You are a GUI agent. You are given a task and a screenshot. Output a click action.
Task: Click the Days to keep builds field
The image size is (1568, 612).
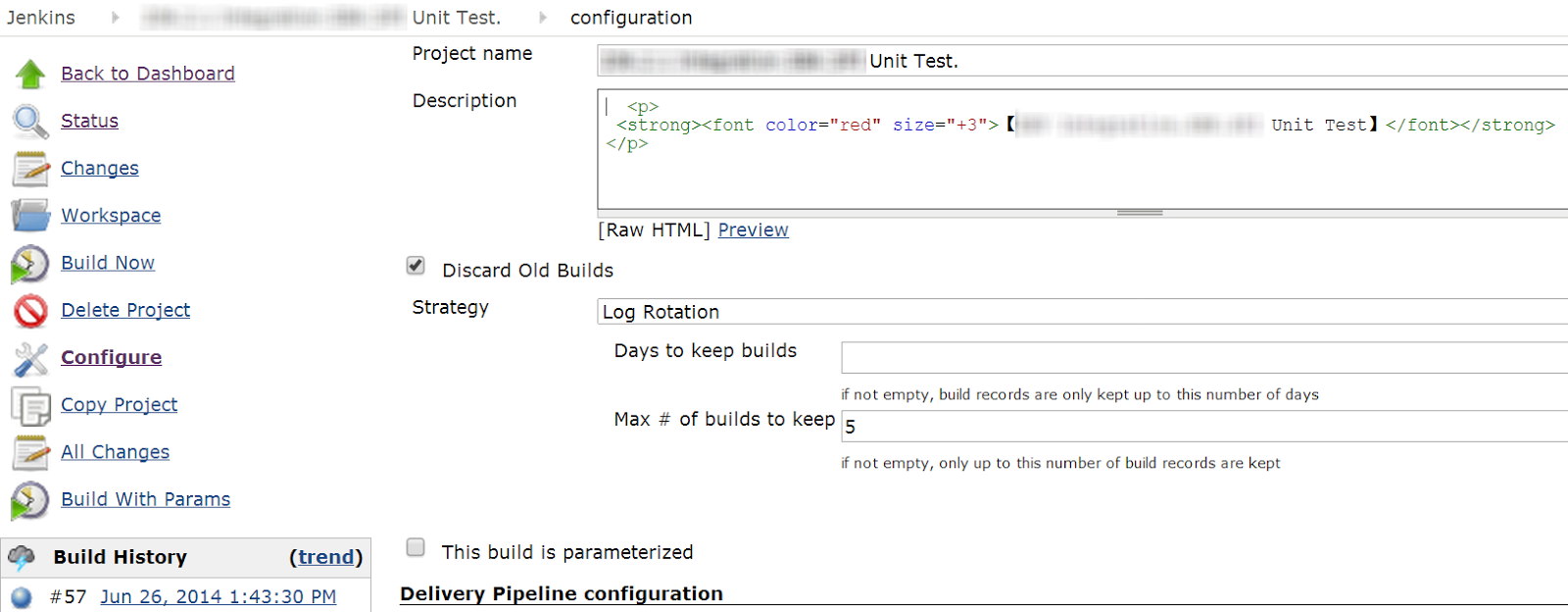(1203, 358)
